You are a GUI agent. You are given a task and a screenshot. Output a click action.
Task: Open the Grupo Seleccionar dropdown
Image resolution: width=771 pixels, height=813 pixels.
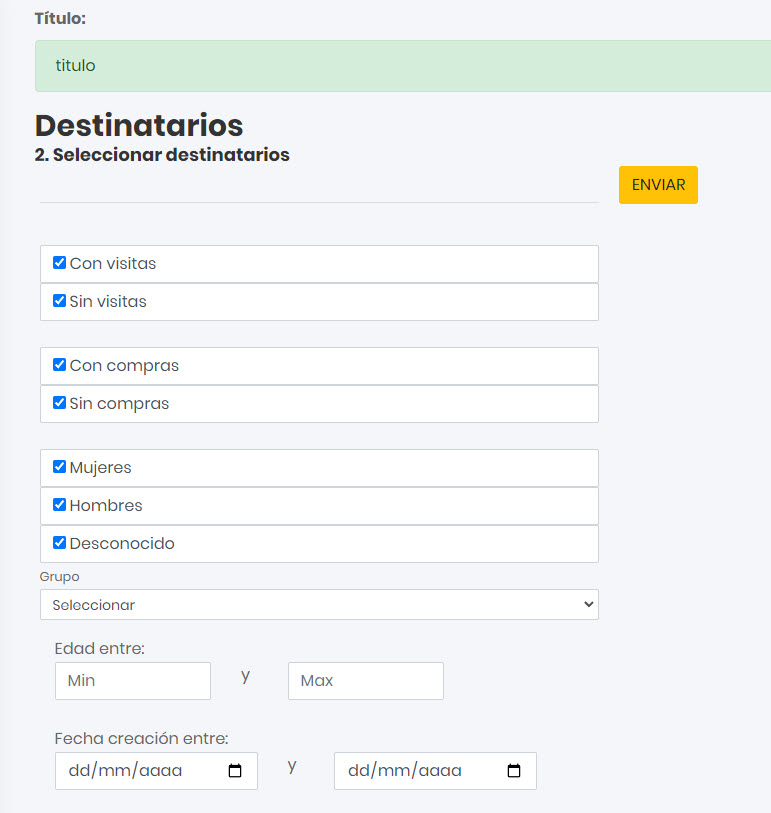(x=319, y=605)
